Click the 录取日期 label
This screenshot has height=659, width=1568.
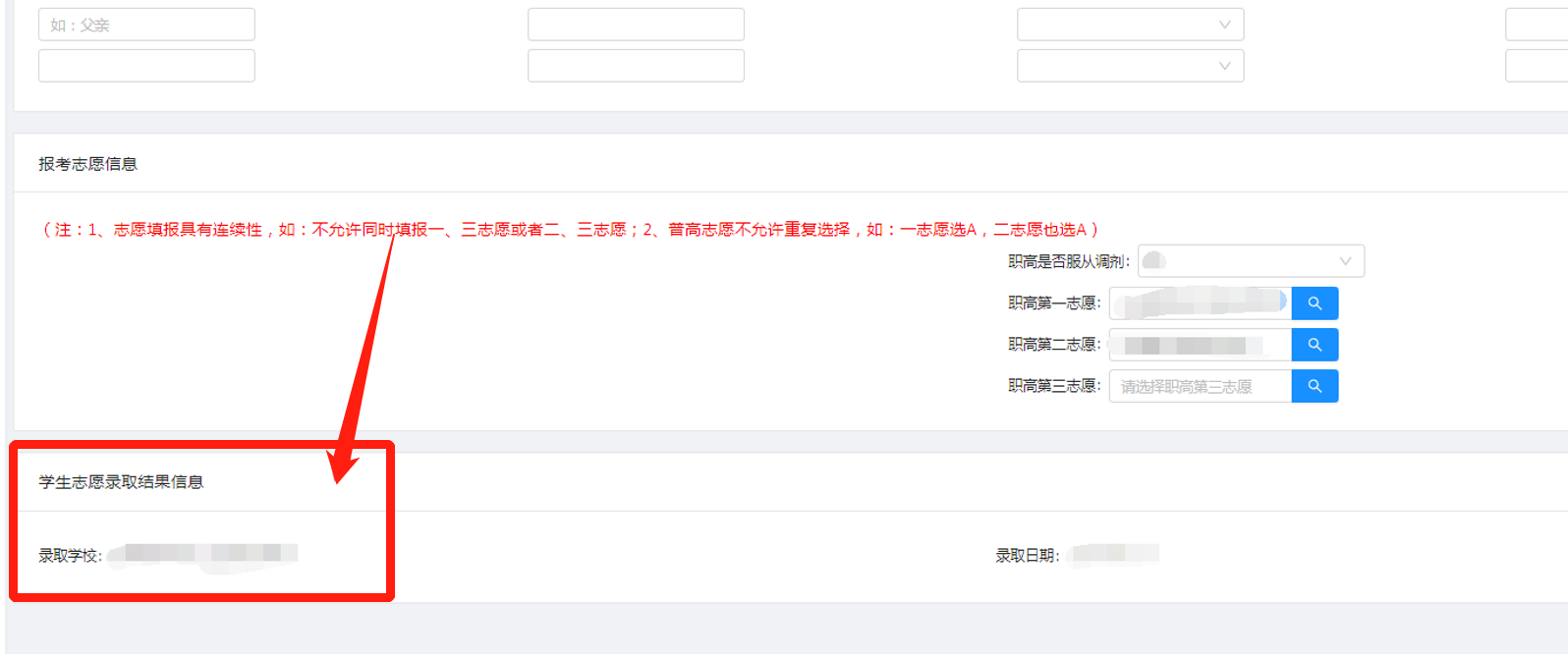pyautogui.click(x=1028, y=556)
